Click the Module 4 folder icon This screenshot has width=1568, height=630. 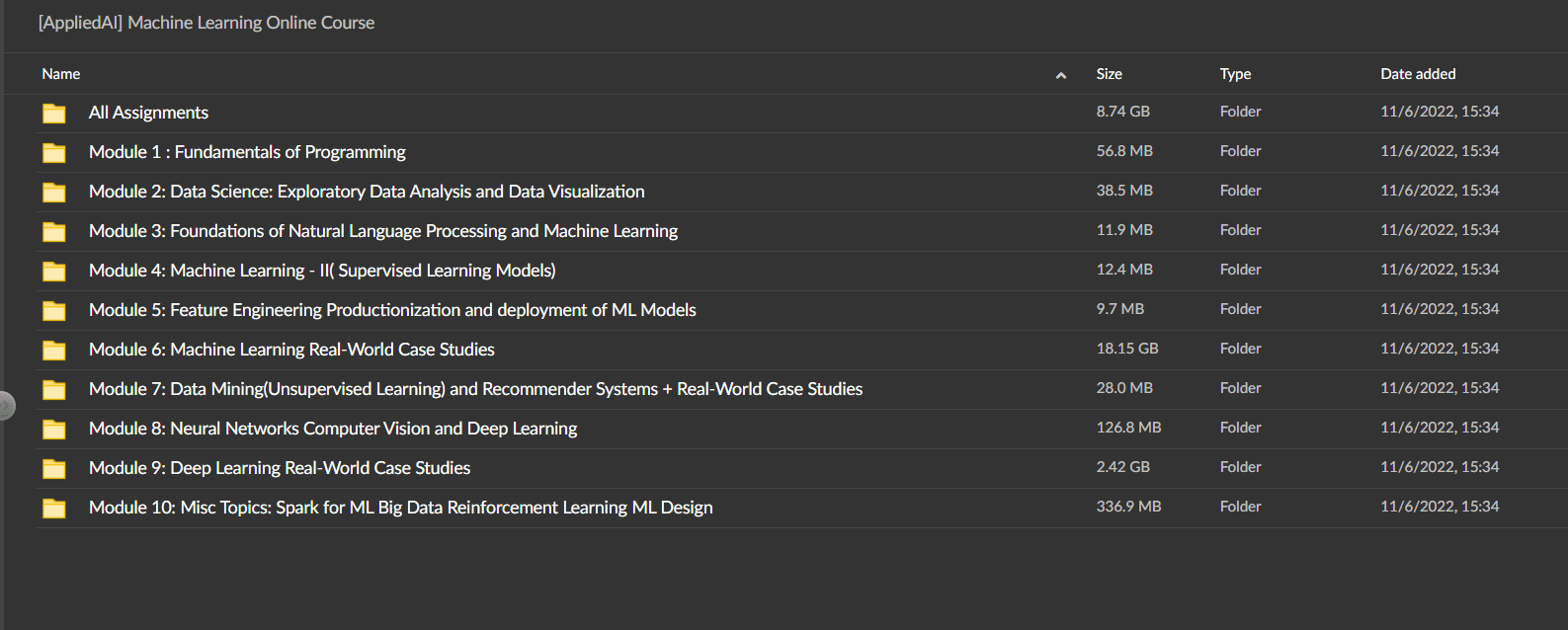54,272
